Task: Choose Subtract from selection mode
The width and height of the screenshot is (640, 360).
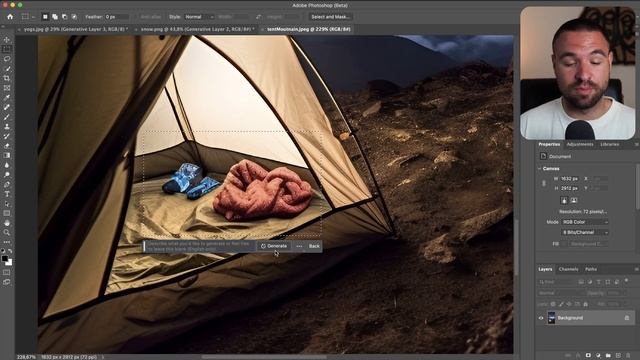Action: tap(64, 17)
